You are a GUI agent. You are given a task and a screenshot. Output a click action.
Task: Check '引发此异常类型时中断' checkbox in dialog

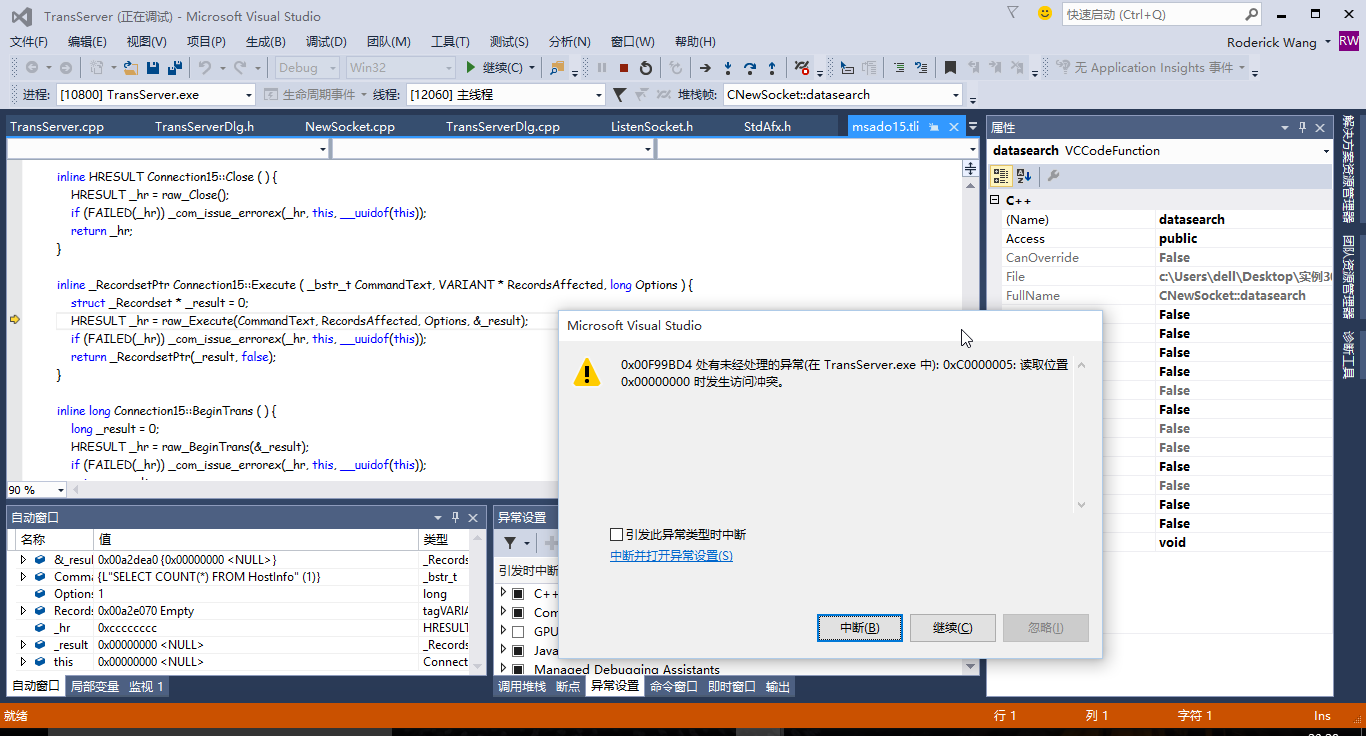616,535
